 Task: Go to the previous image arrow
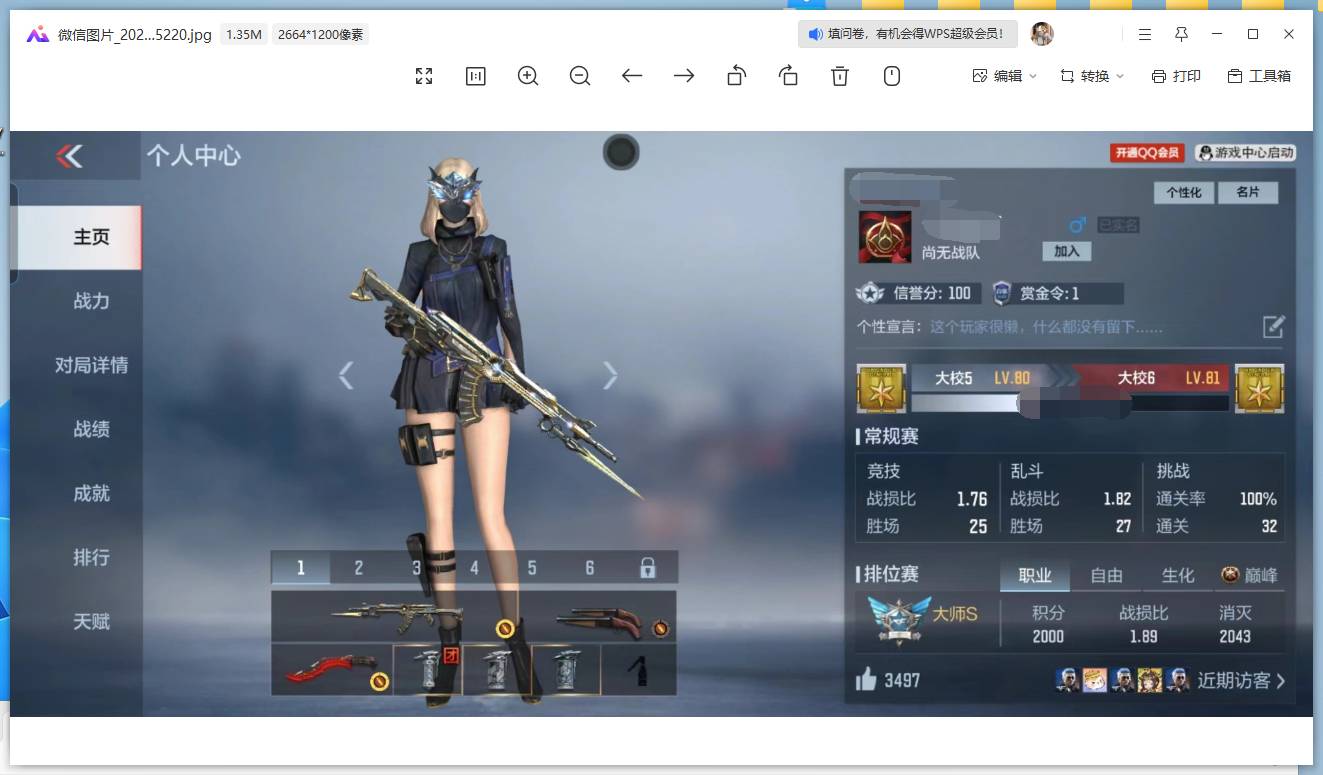[x=632, y=76]
